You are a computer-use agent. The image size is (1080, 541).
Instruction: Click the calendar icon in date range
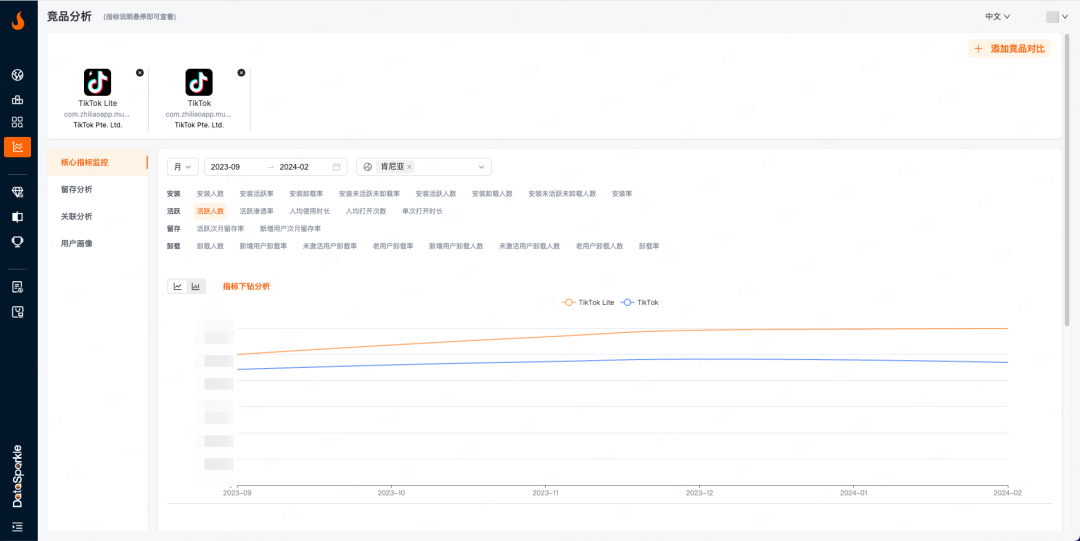tap(337, 167)
